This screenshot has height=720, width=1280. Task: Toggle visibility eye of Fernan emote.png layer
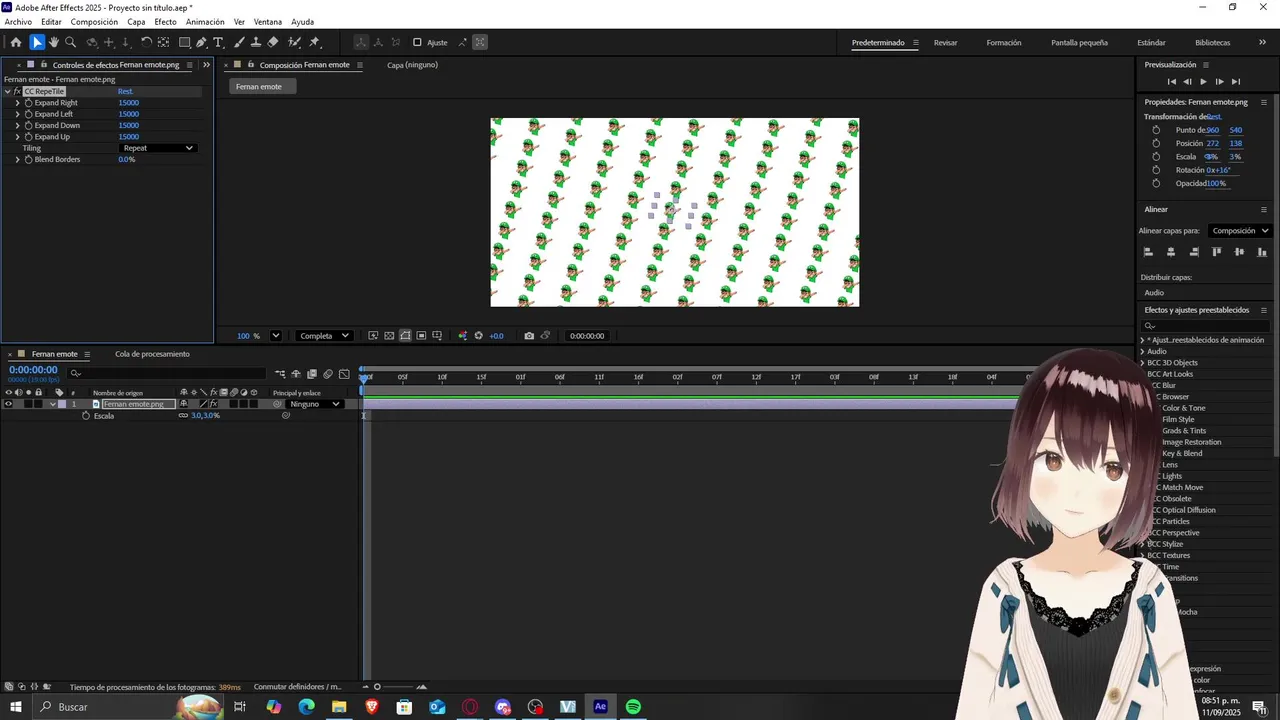pos(8,404)
